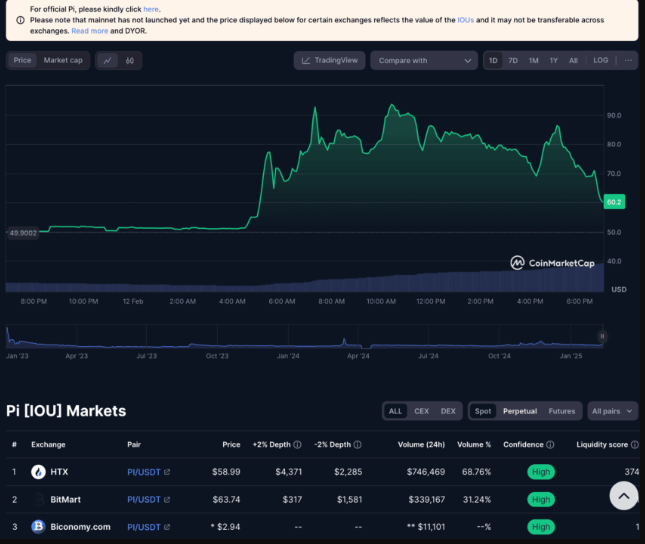Click the IOUs link in the notice
The image size is (645, 544).
tap(466, 20)
